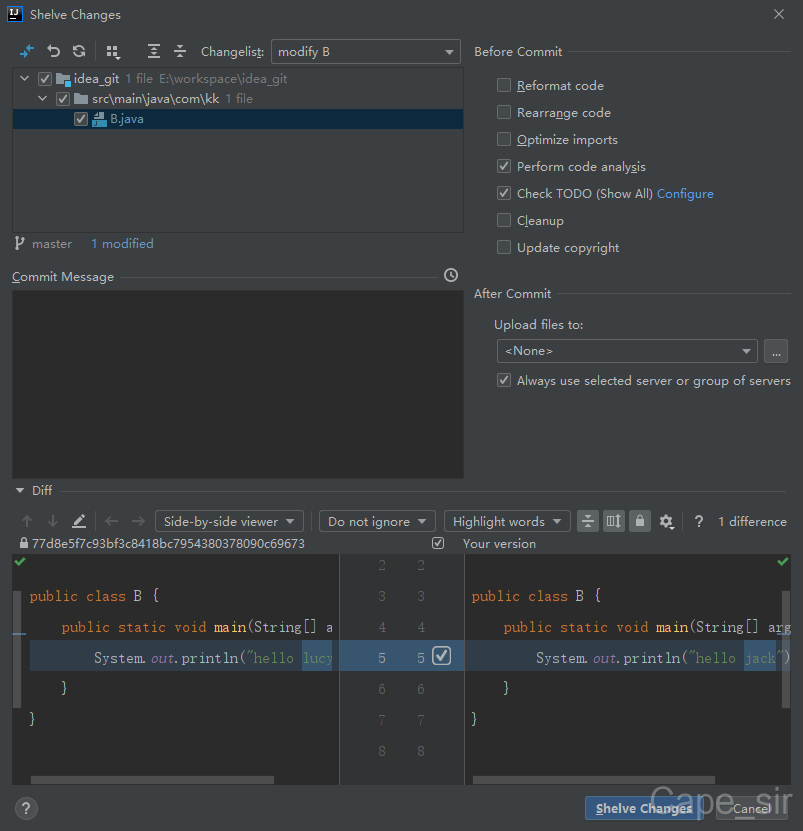Click the dialog Help button bottom-left
This screenshot has height=831, width=803.
click(26, 809)
